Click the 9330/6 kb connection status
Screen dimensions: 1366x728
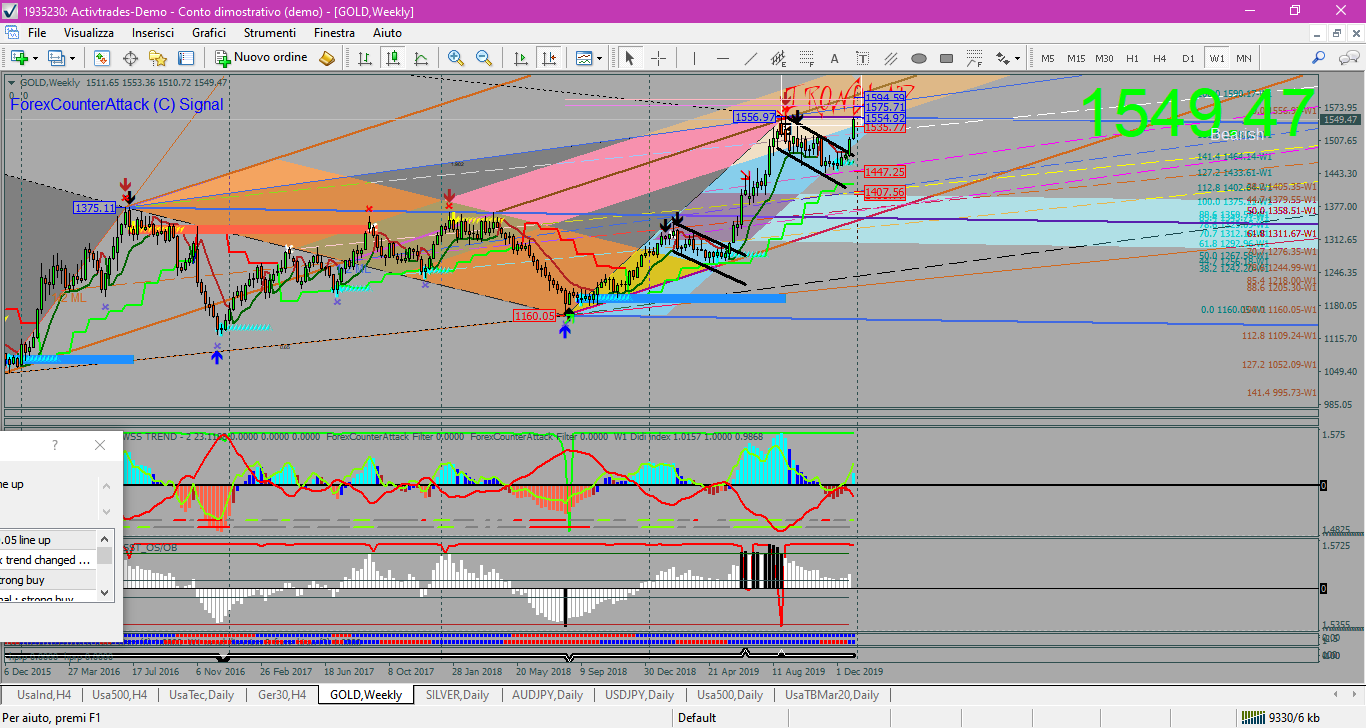[x=1279, y=717]
